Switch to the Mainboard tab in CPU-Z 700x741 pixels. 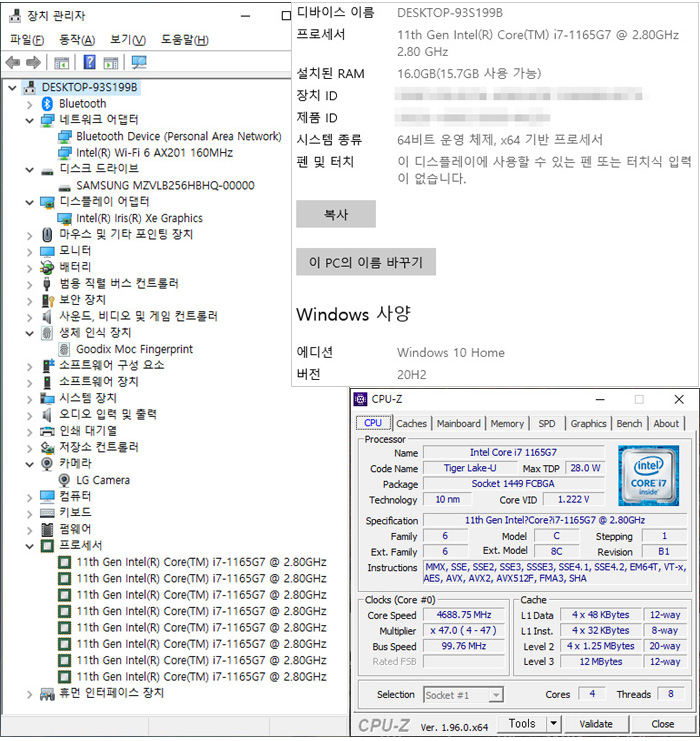(x=458, y=423)
